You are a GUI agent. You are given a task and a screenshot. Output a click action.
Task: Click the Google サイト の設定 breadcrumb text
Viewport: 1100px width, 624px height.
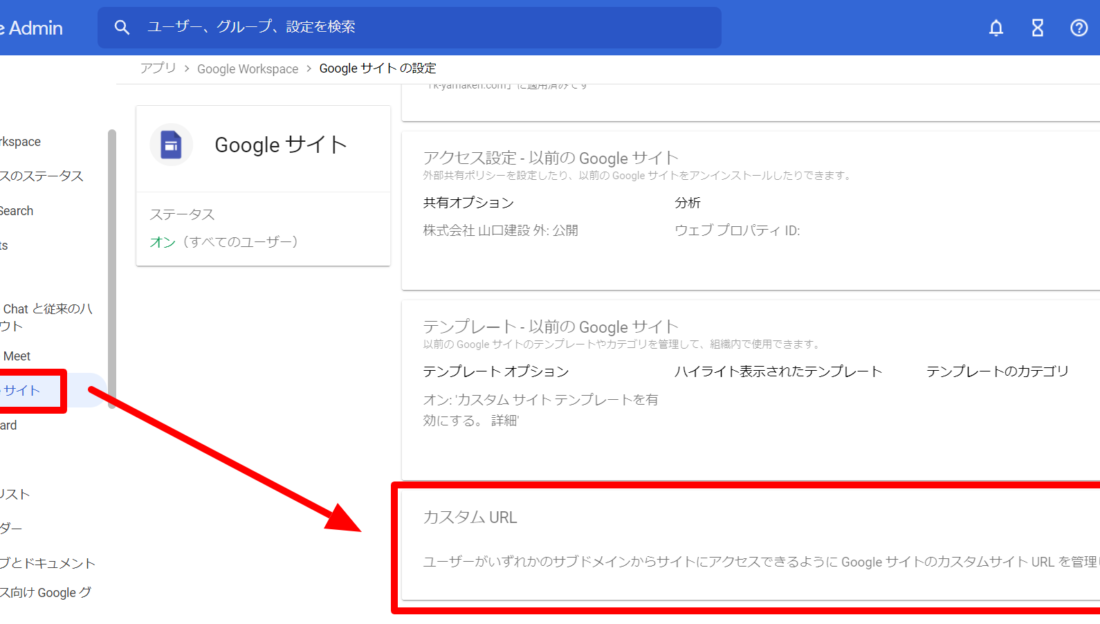click(377, 68)
